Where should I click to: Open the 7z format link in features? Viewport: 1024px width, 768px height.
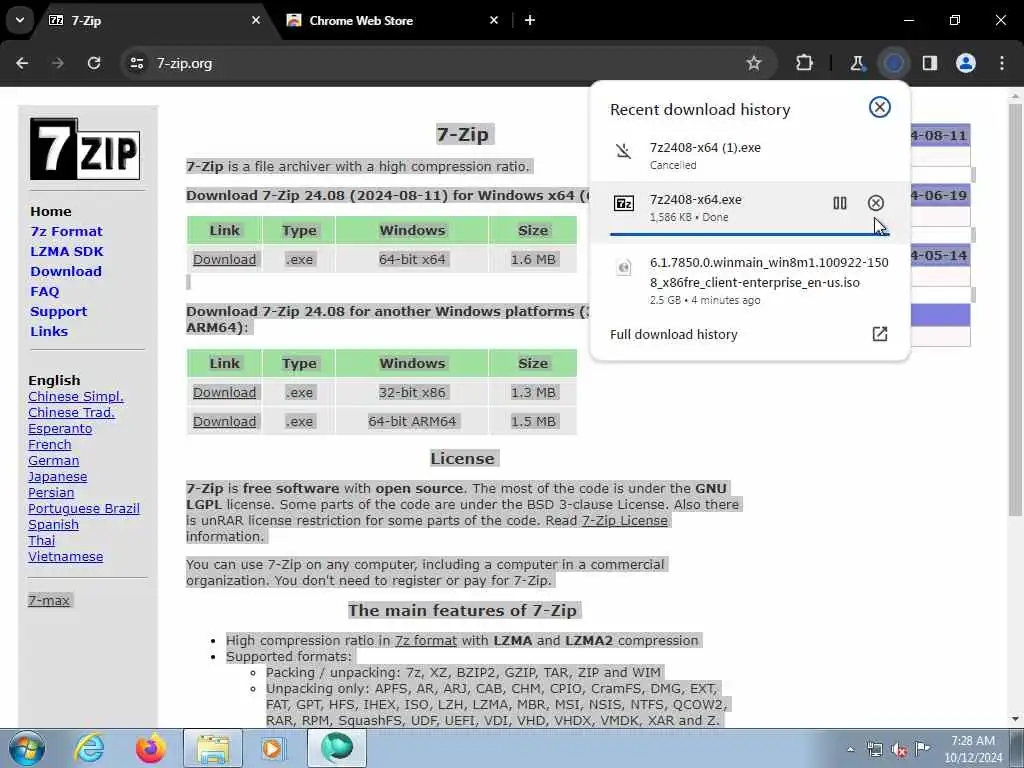tap(426, 641)
